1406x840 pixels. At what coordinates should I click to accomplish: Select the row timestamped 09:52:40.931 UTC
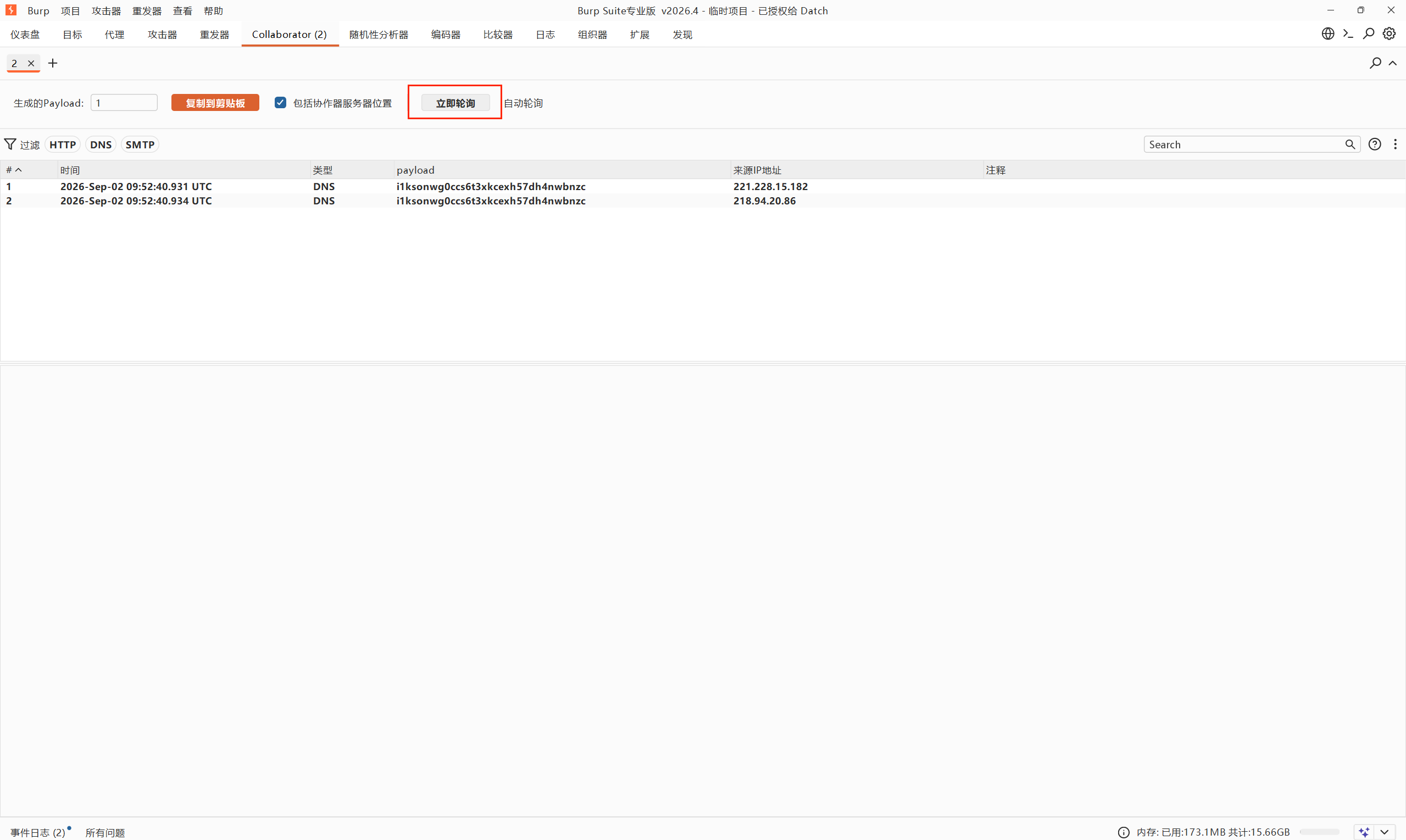click(703, 186)
